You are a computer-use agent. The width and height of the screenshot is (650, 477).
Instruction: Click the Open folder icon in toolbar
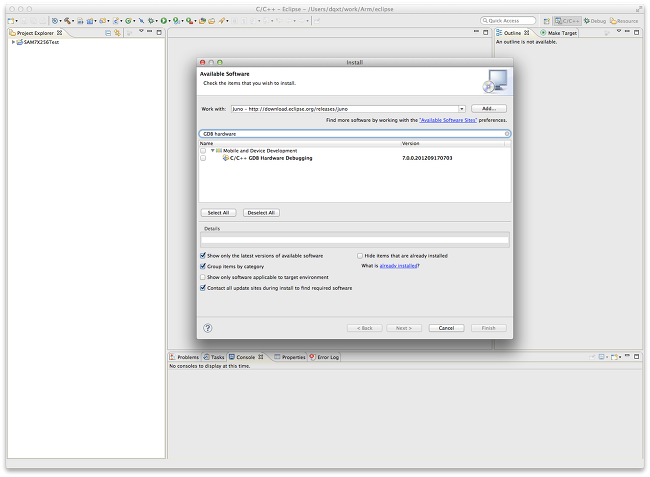point(211,21)
